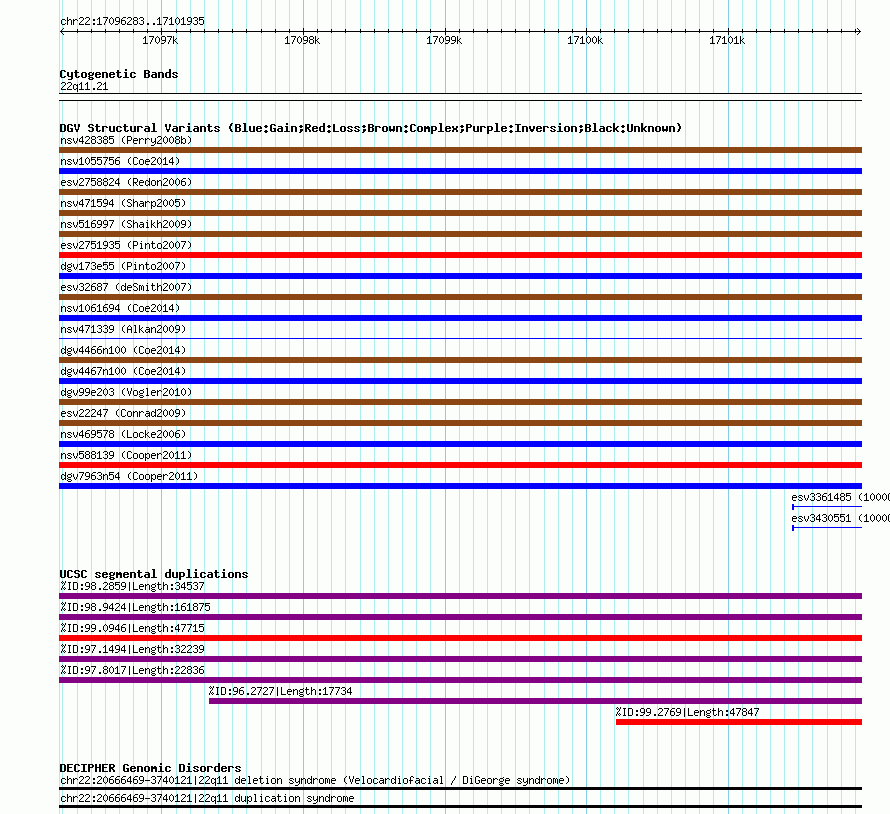The width and height of the screenshot is (890, 814).
Task: Select nsv469578 (Locke2006) label
Action: [x=123, y=434]
